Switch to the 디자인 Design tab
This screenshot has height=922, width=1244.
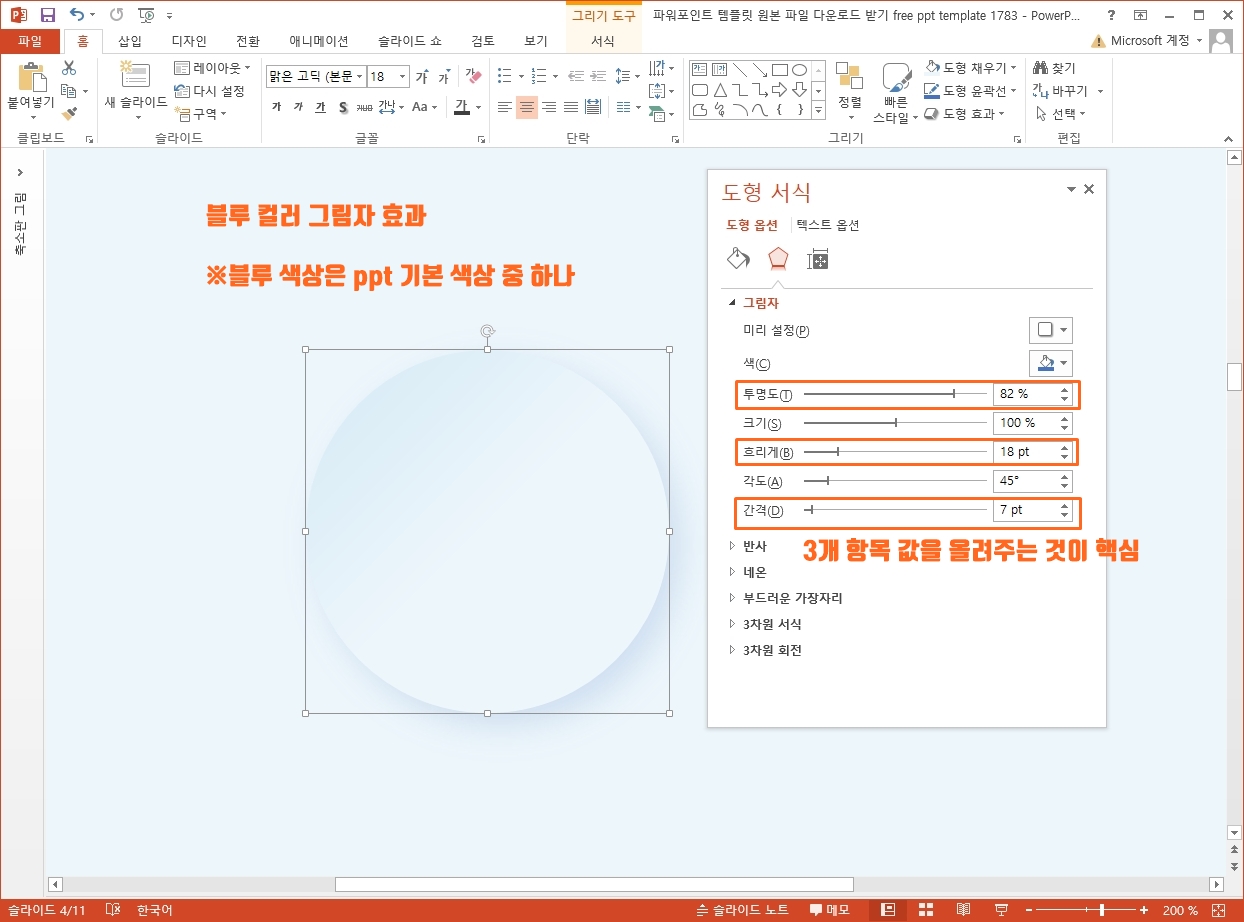(x=189, y=41)
